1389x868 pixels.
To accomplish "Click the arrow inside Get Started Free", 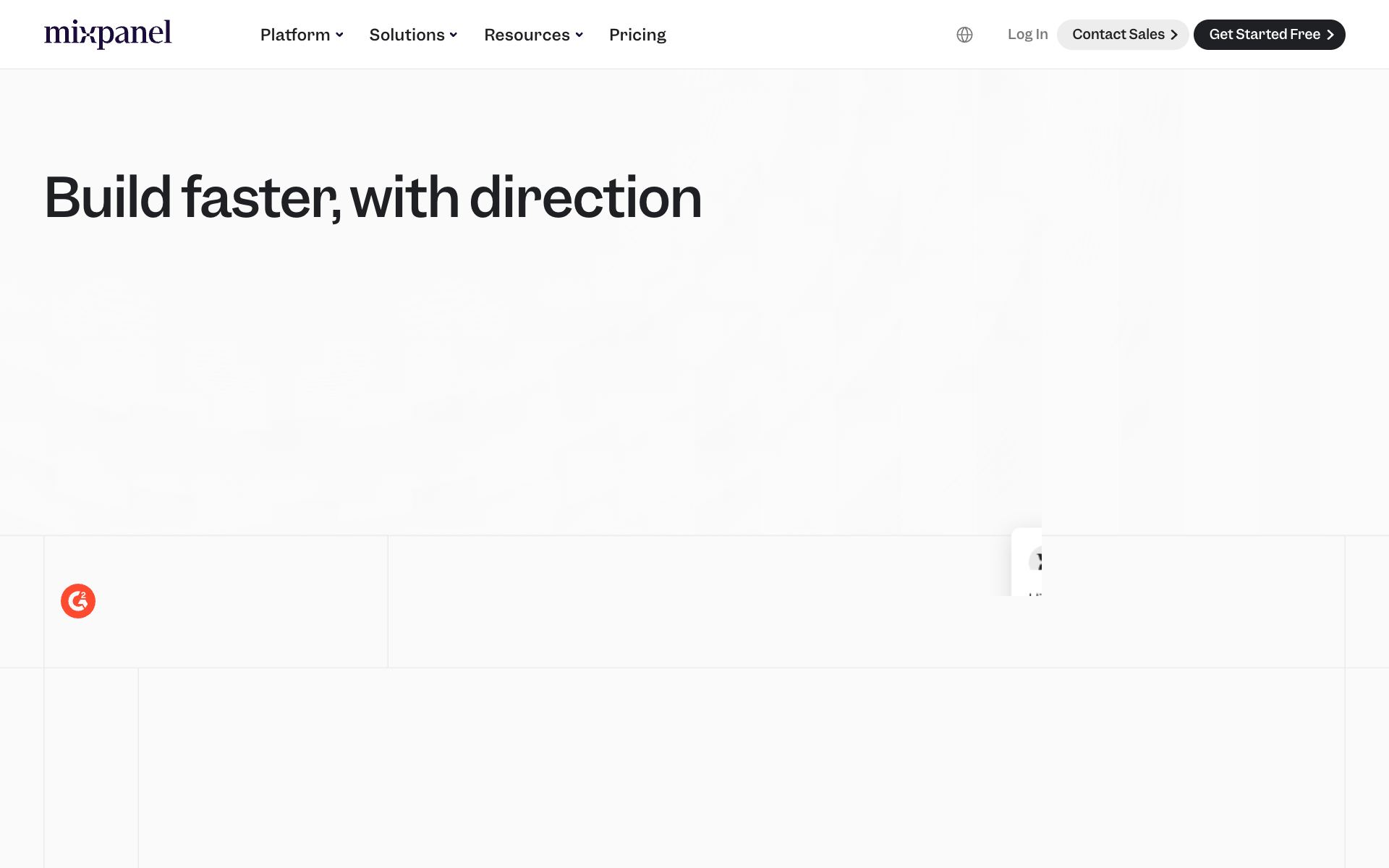I will [1330, 35].
